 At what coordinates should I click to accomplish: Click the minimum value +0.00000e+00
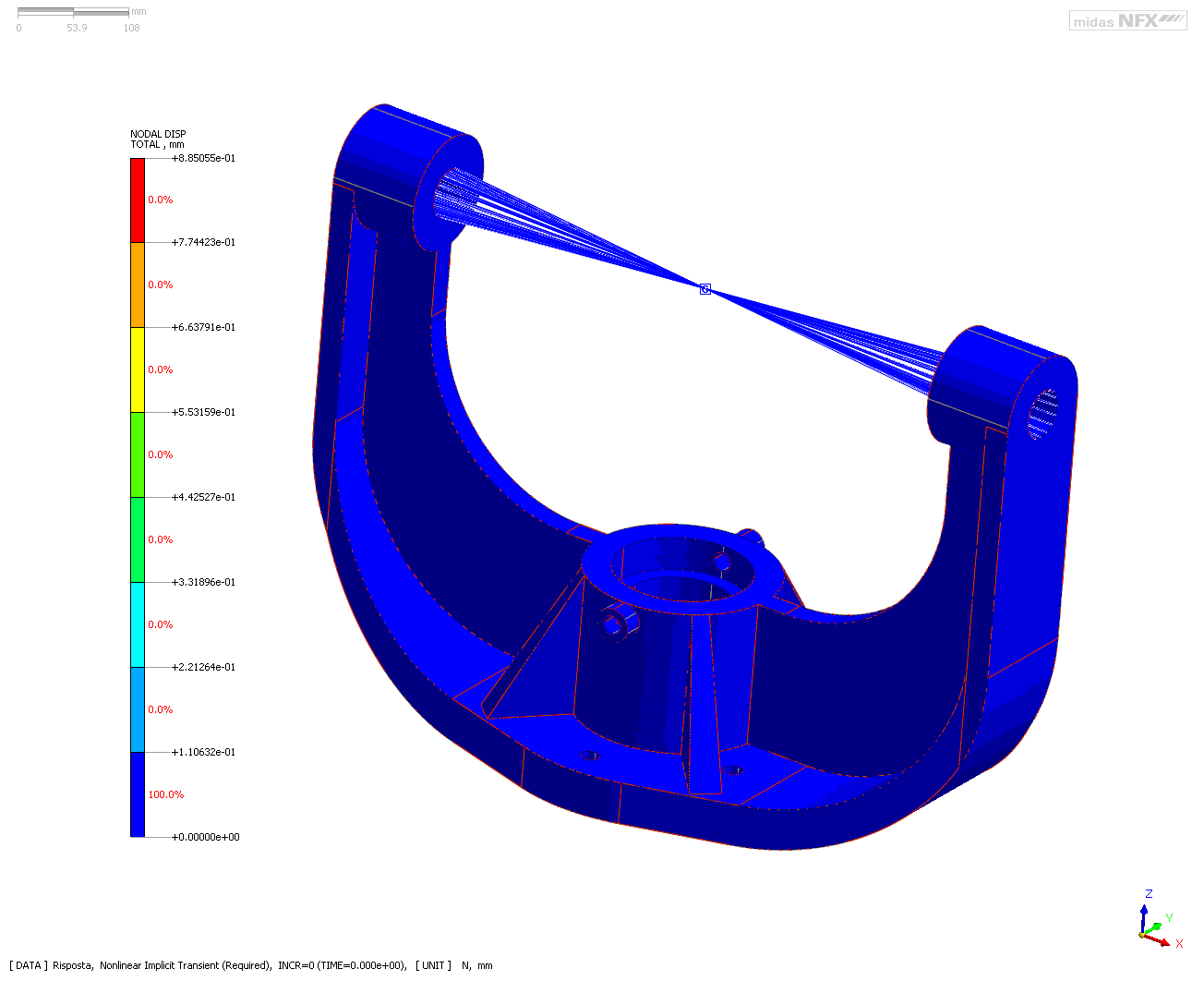[x=205, y=837]
